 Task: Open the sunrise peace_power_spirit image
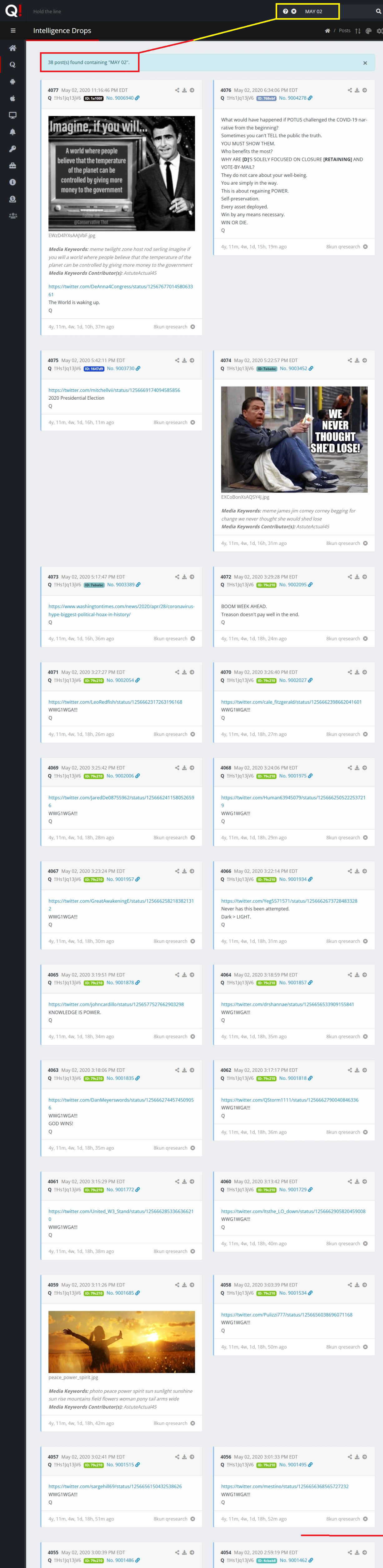tap(122, 1341)
